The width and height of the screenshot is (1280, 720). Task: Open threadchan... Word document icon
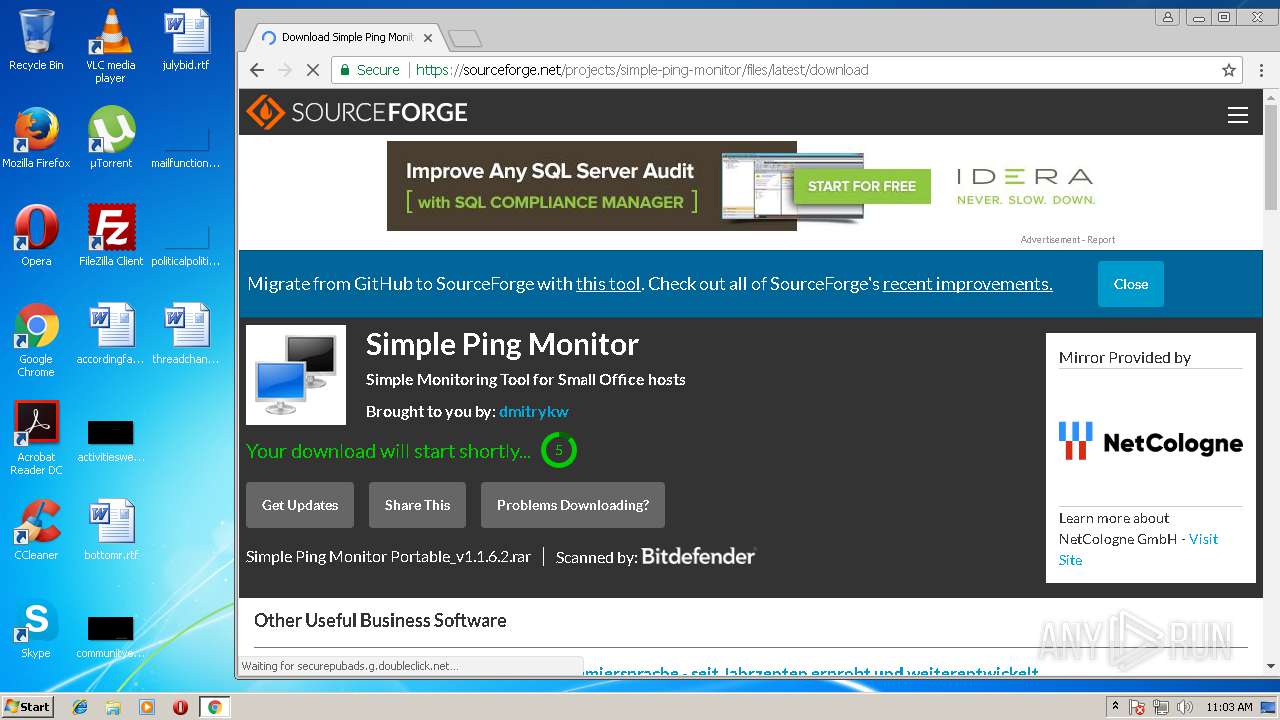tap(186, 333)
